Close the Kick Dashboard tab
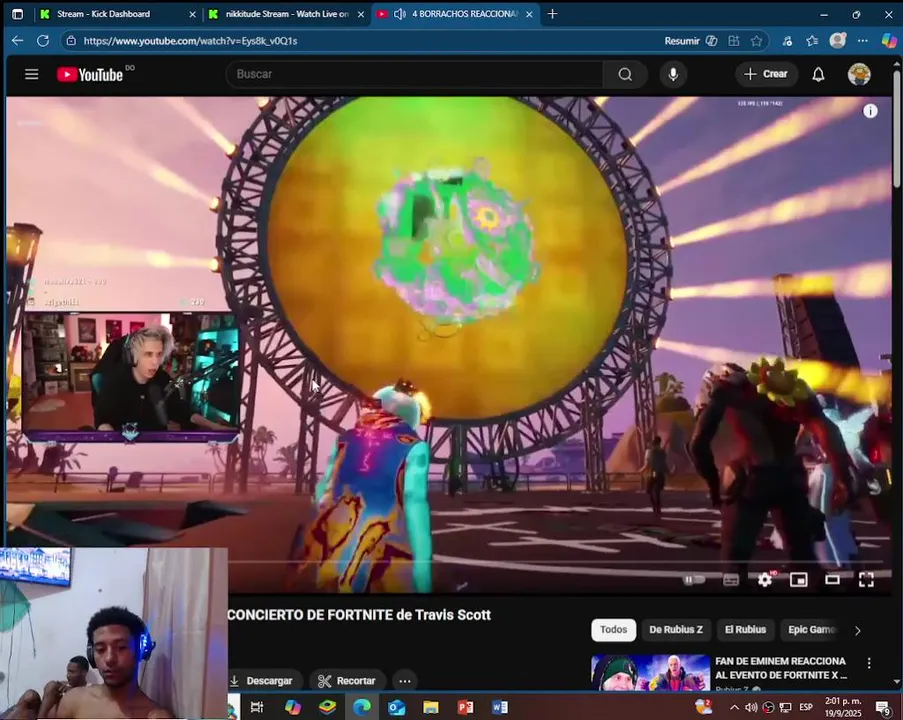Screen dimensions: 903x720 (192, 14)
